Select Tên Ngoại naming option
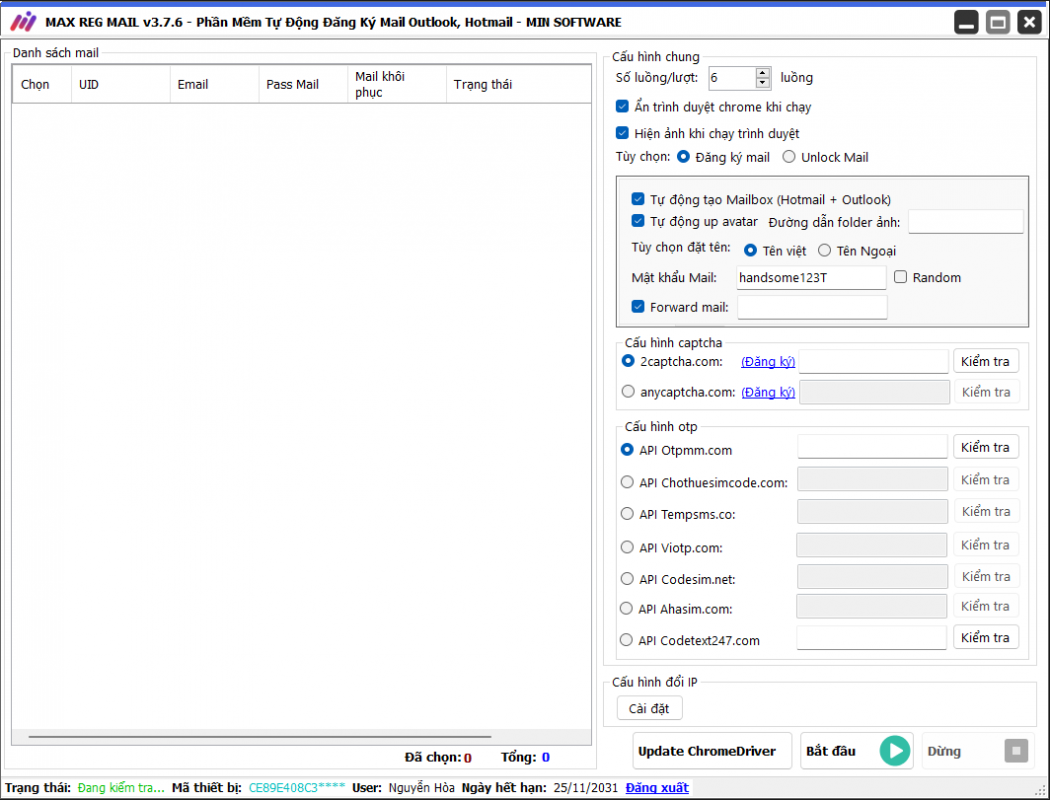The image size is (1050, 800). point(824,250)
